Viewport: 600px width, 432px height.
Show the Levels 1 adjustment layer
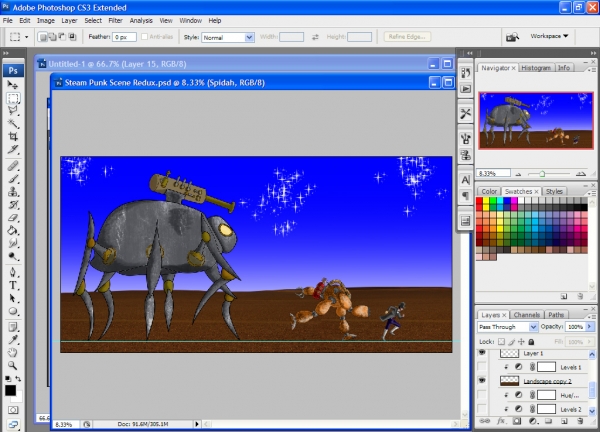[x=482, y=367]
